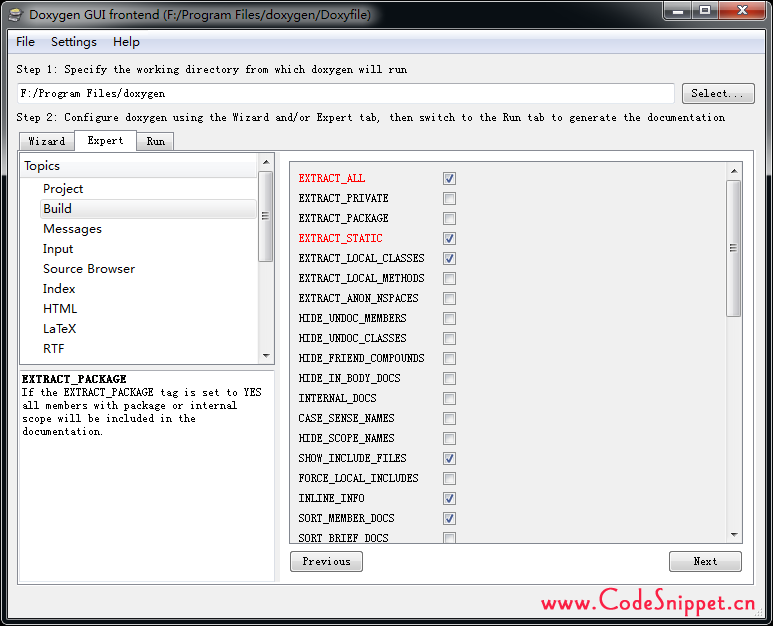
Task: Enable CASE_SENSE_NAMES checkbox
Action: pos(449,418)
